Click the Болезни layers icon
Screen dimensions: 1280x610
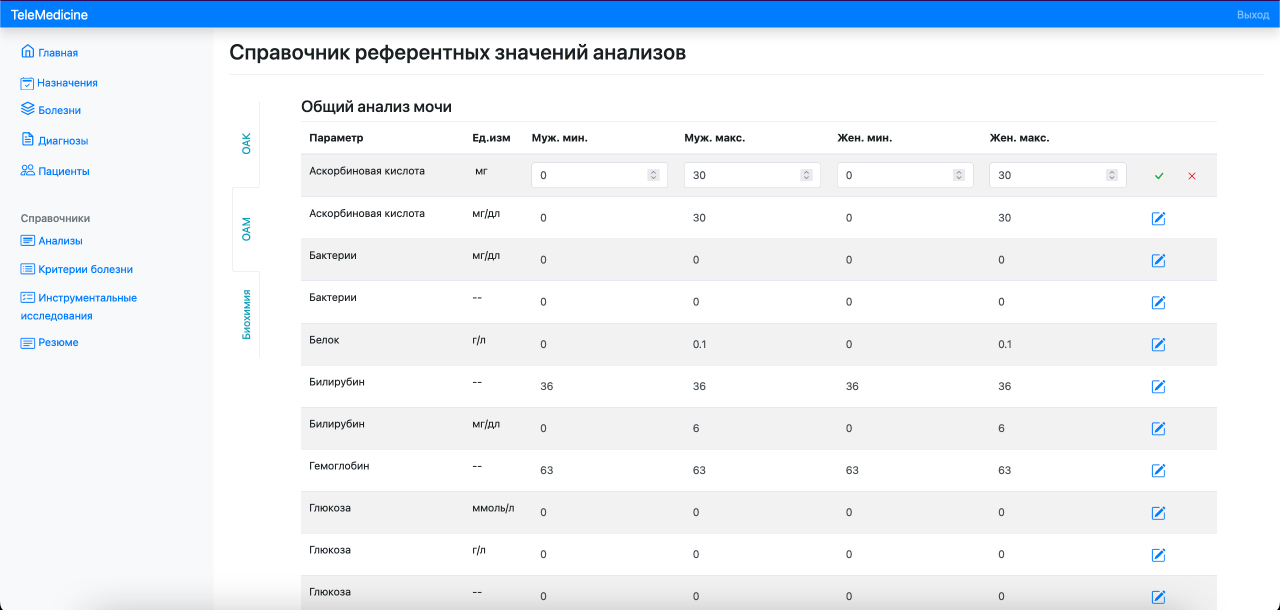pos(28,109)
